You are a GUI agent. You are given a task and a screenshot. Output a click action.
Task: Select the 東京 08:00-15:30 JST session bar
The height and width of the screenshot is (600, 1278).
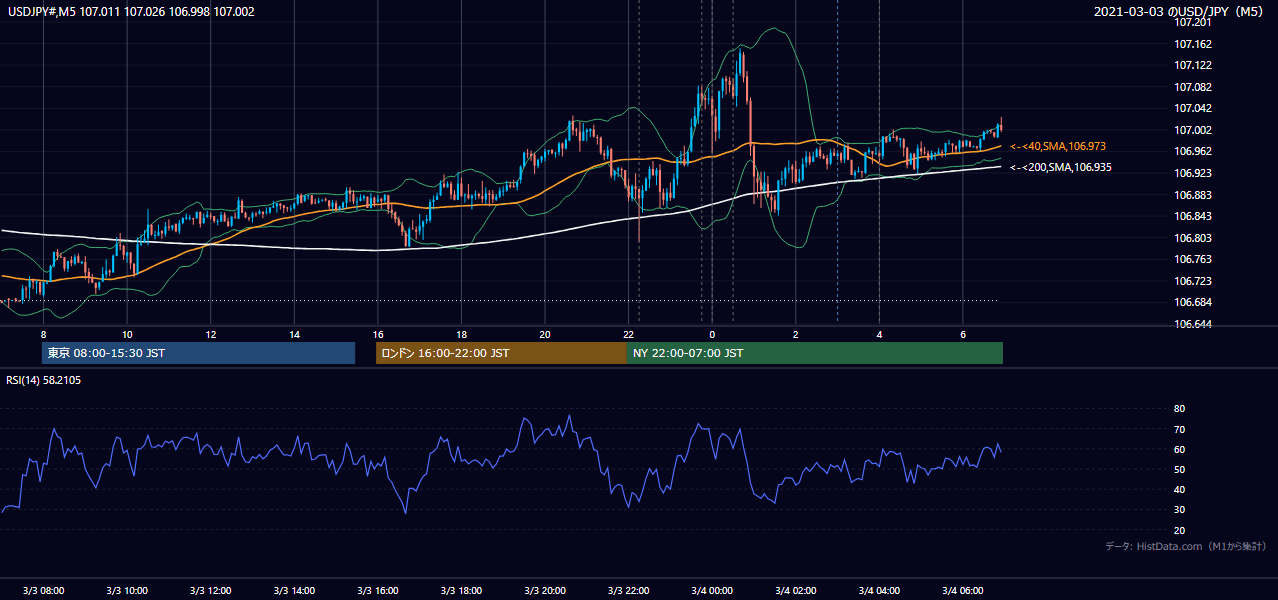pyautogui.click(x=198, y=353)
